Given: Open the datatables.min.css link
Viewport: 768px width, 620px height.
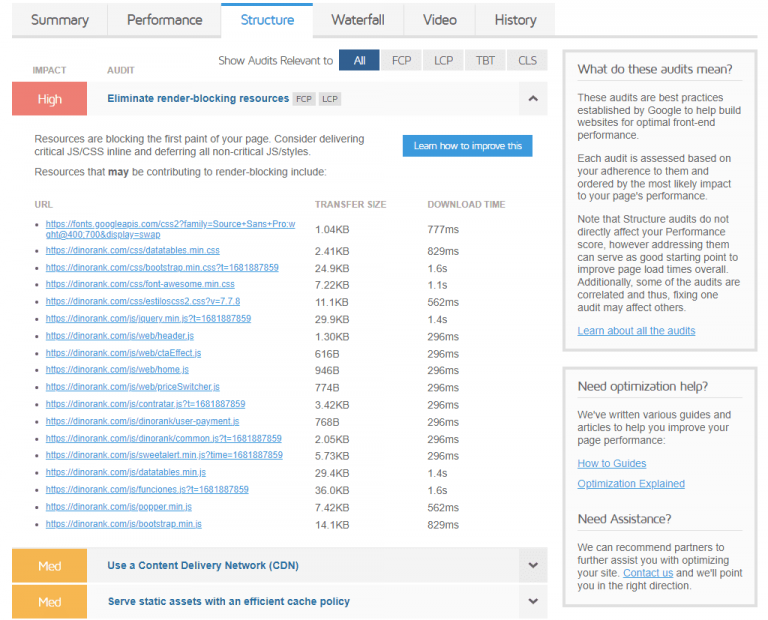Looking at the screenshot, I should (x=133, y=250).
